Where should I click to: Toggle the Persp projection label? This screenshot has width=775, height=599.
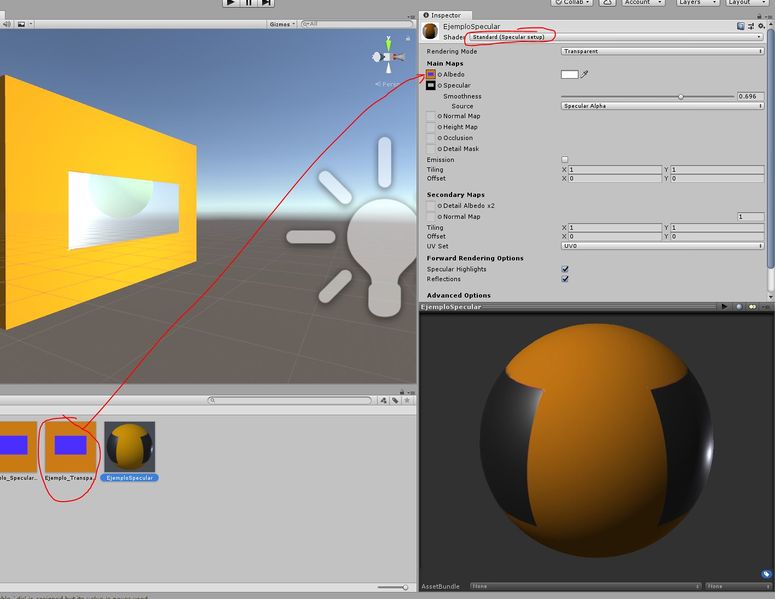pyautogui.click(x=388, y=84)
